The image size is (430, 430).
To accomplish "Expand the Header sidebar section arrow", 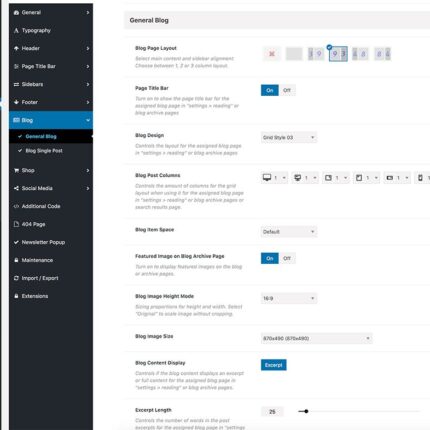I will (x=88, y=48).
